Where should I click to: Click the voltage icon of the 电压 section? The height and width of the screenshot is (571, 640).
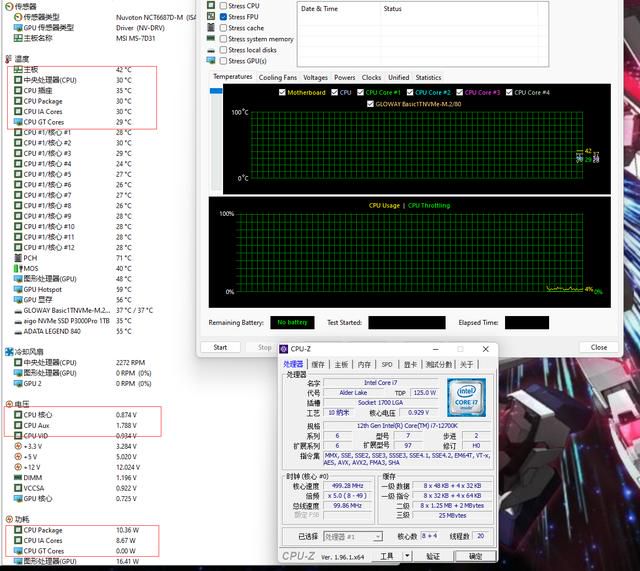[9, 404]
